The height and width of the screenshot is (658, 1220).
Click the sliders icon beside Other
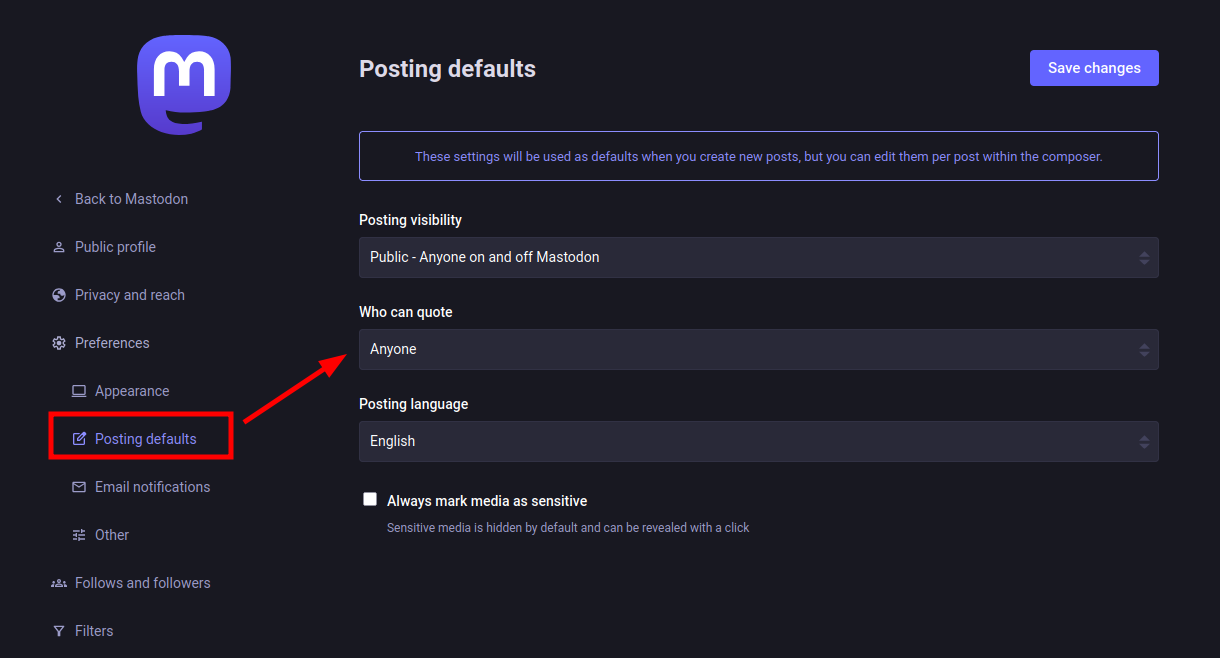click(x=79, y=535)
